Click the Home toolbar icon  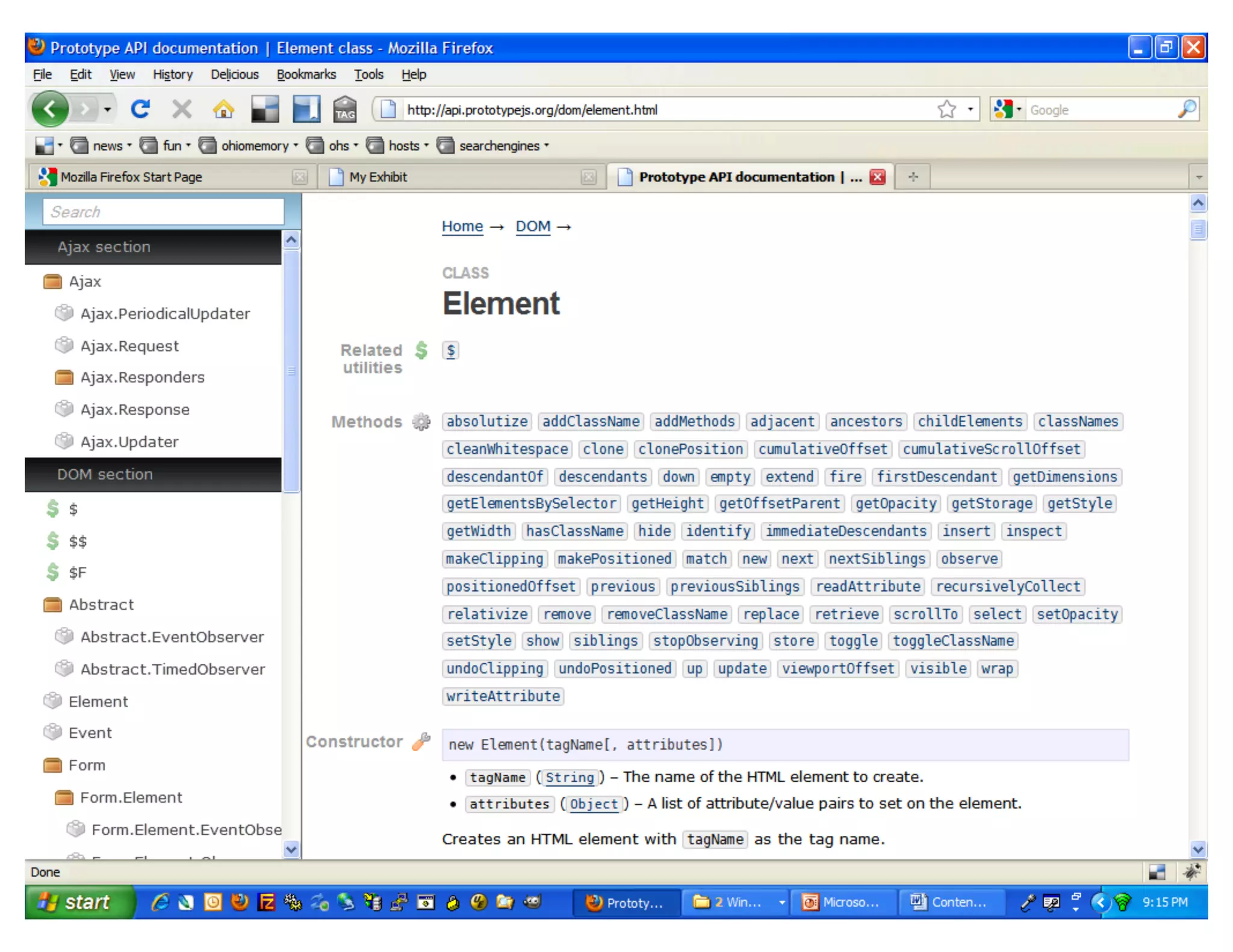coord(223,110)
